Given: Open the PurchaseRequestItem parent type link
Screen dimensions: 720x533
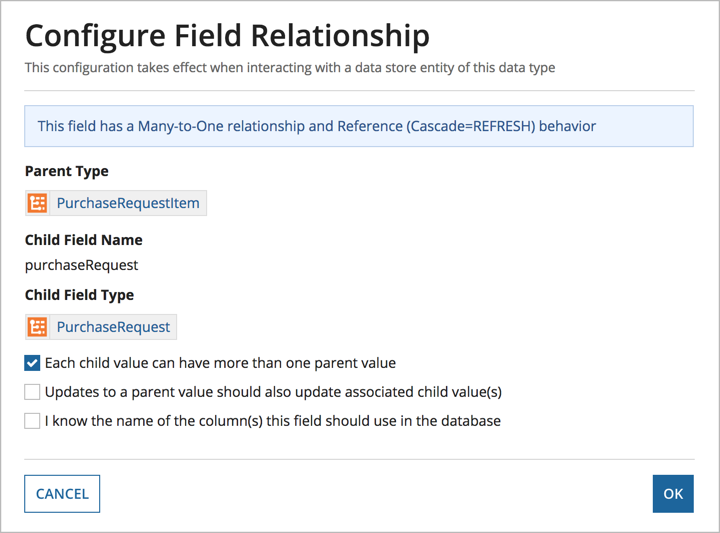Looking at the screenshot, I should [128, 203].
